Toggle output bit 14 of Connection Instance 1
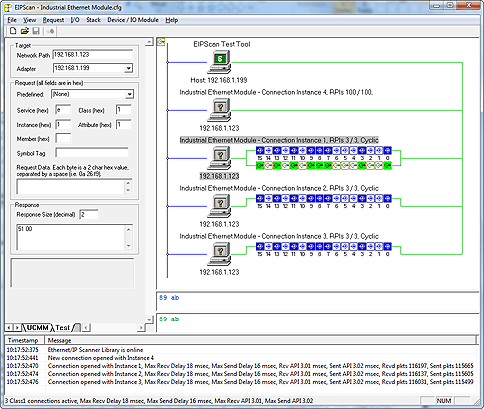This screenshot has height=409, width=484. click(x=268, y=165)
